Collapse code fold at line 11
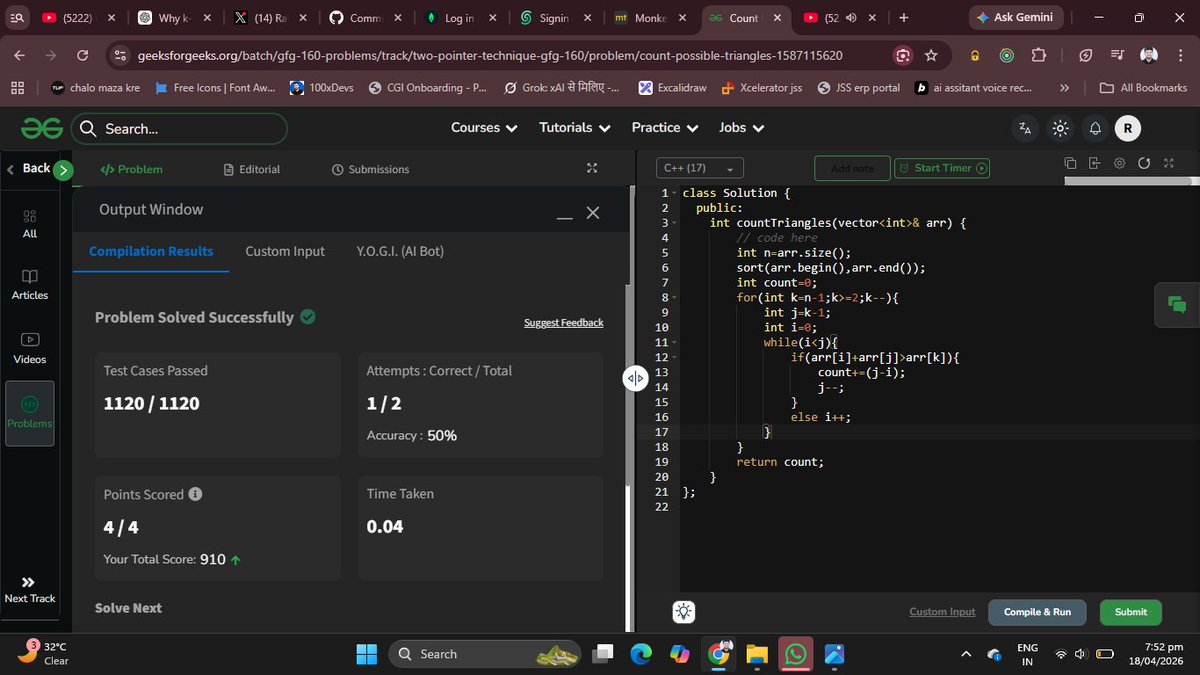Screen dimensions: 1200x675 674,343
